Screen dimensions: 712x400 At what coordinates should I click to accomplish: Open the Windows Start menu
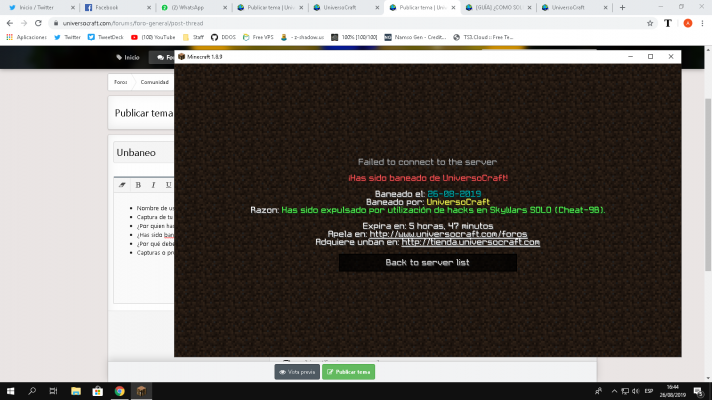[x=10, y=391]
